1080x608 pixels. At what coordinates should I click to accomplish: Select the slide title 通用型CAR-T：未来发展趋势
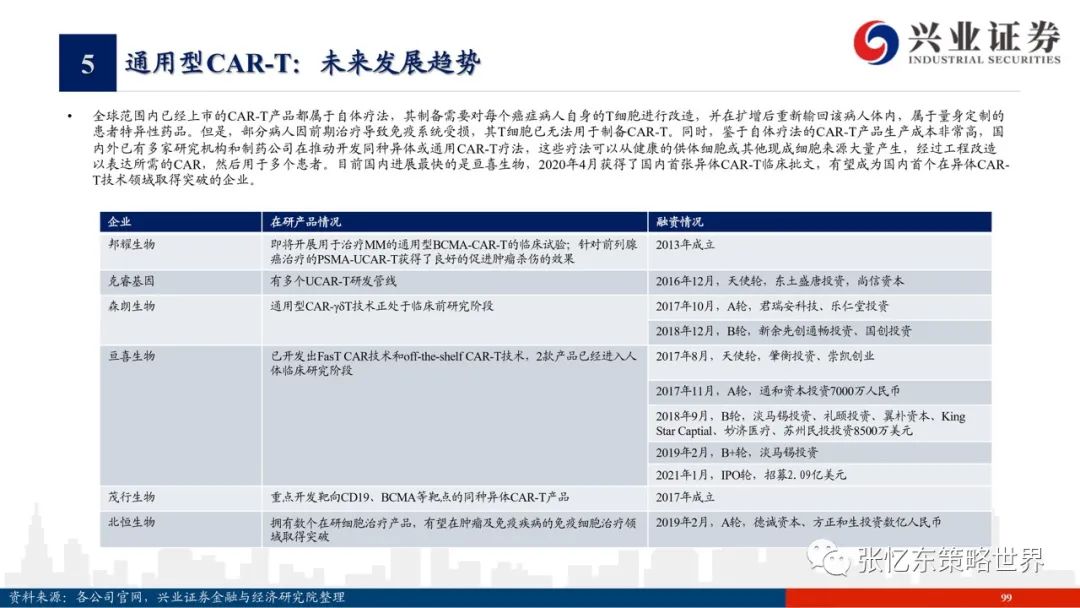302,63
